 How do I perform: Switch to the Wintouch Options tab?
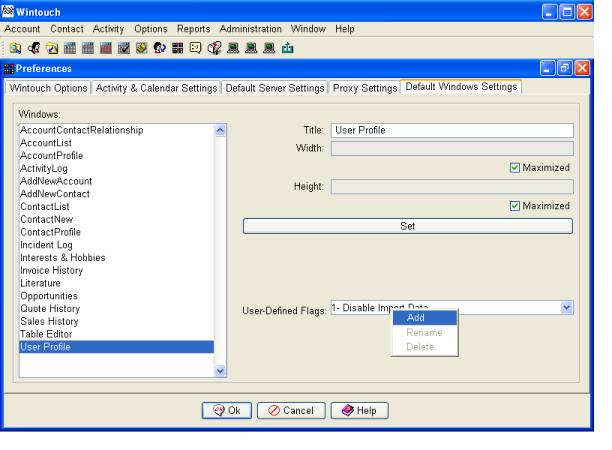(x=48, y=88)
